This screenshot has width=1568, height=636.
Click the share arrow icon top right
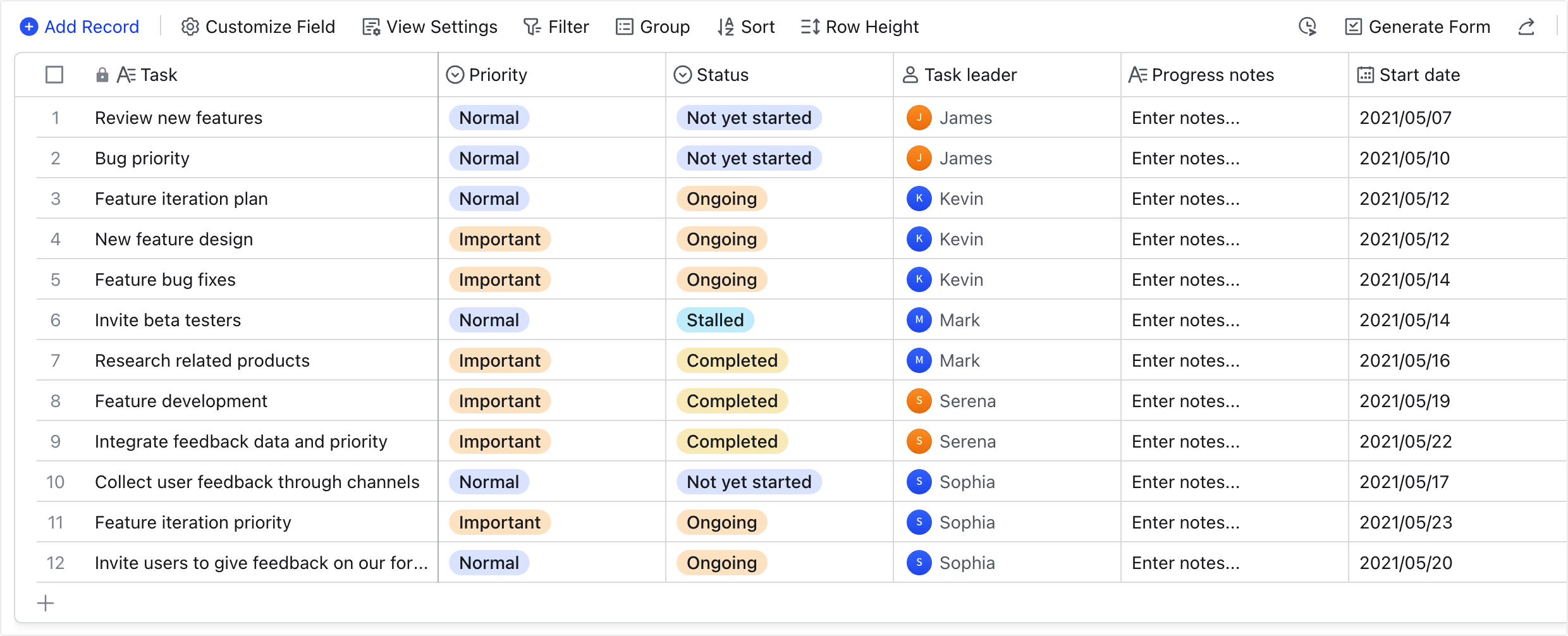(1528, 27)
